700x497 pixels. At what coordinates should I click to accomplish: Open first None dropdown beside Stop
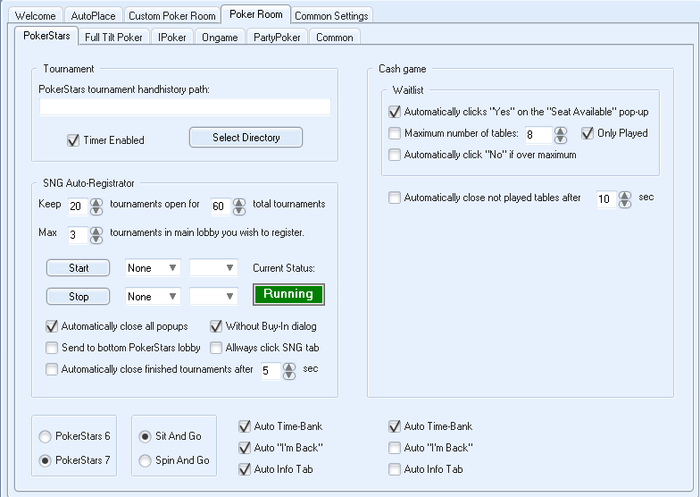pos(153,297)
